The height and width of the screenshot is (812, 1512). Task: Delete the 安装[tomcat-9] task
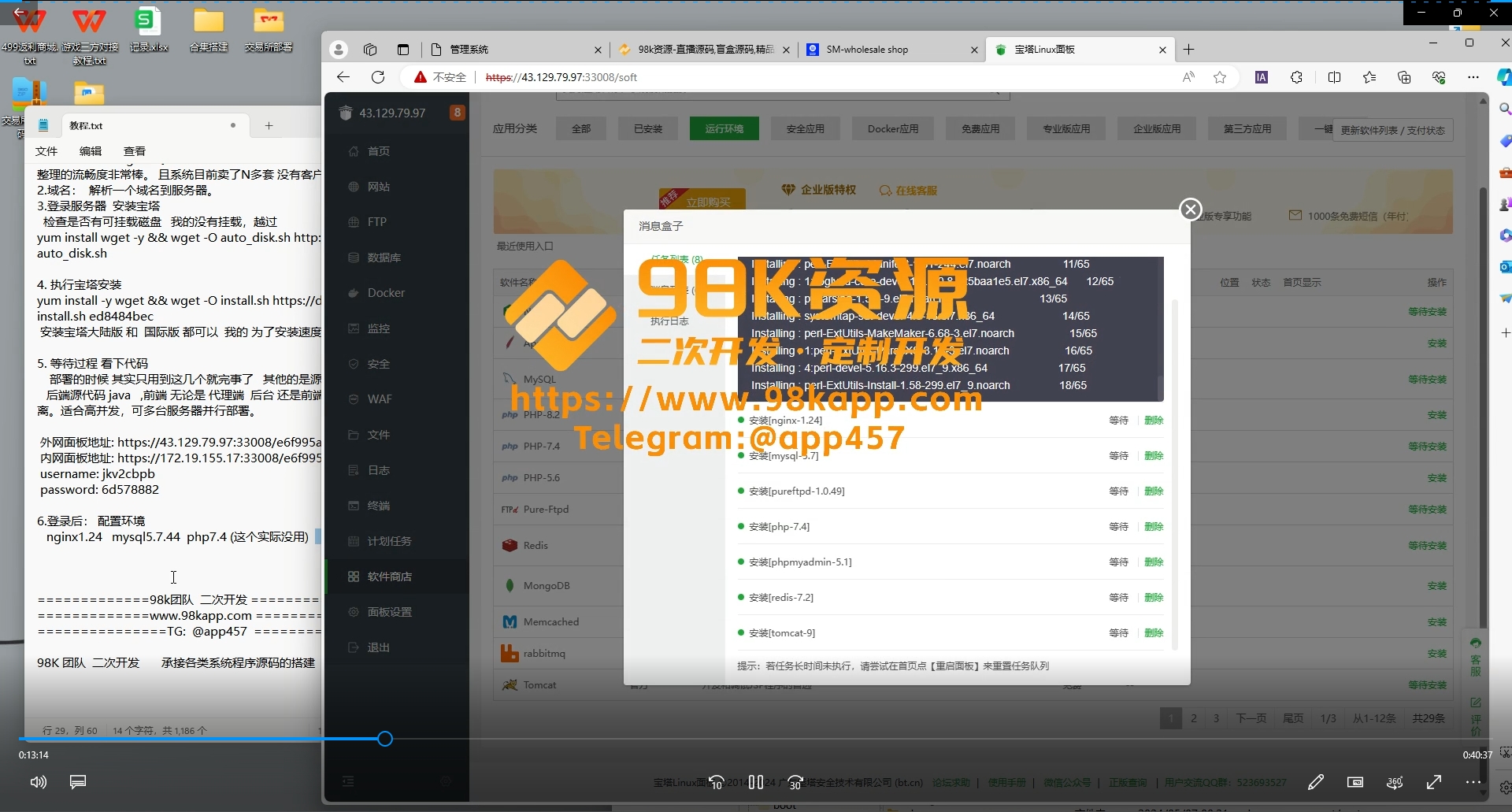pyautogui.click(x=1154, y=633)
